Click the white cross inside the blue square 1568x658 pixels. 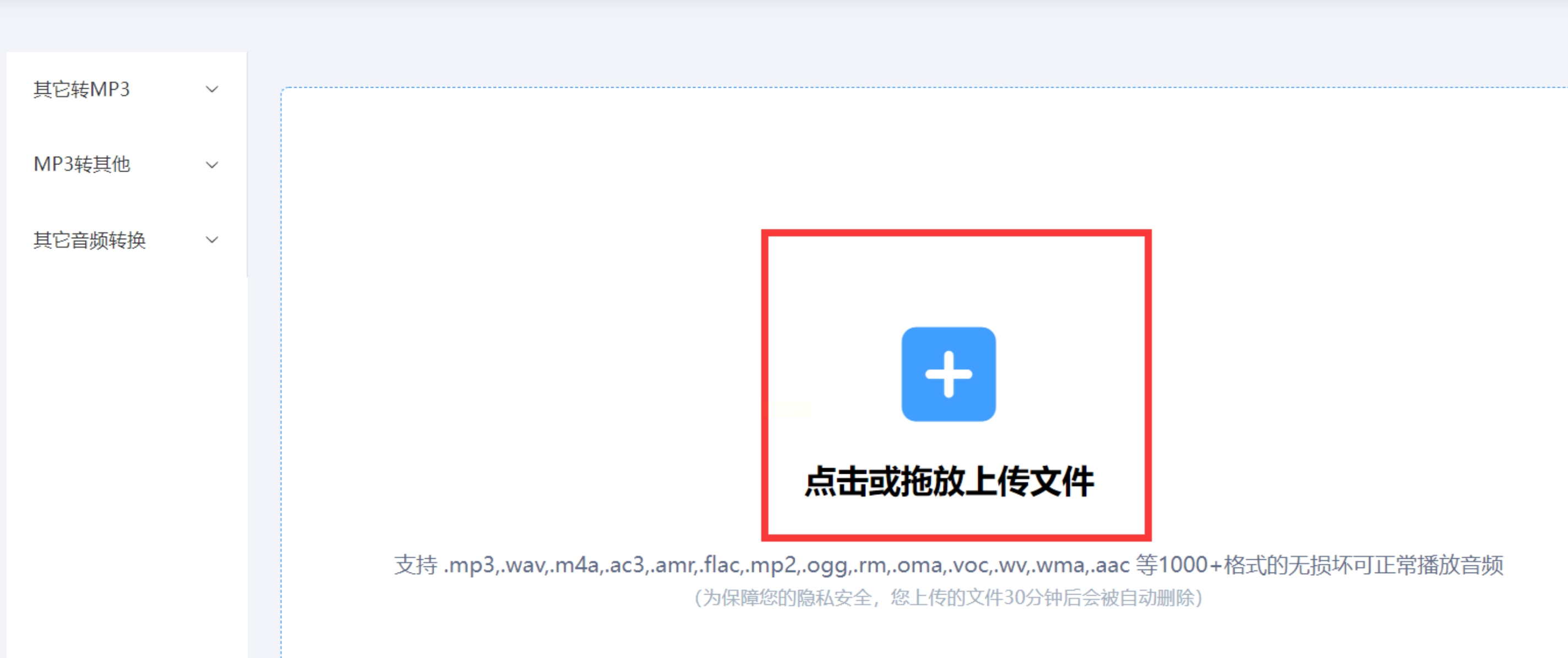coord(949,374)
